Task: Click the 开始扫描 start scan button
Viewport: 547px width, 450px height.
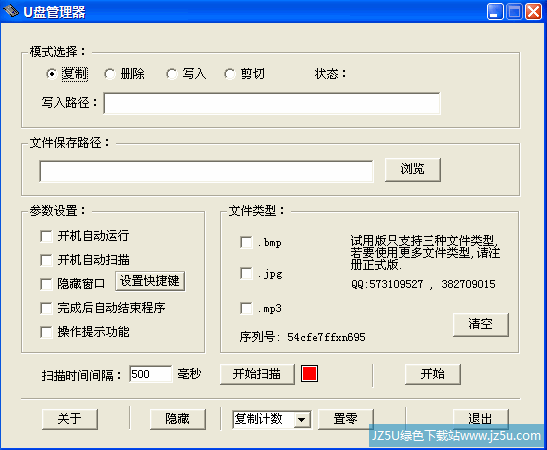Action: (x=257, y=374)
